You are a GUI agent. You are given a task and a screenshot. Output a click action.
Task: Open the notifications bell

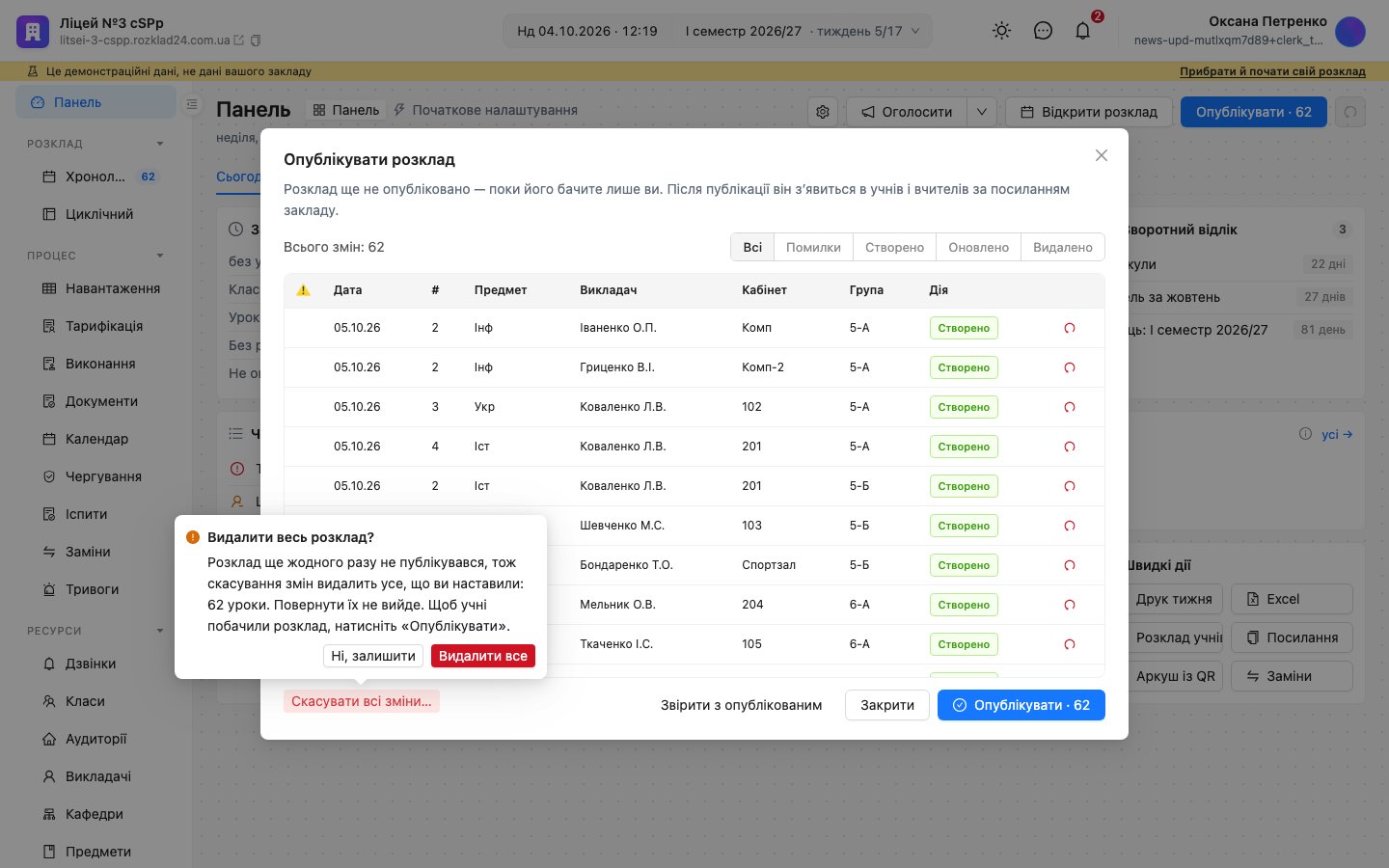click(x=1083, y=31)
